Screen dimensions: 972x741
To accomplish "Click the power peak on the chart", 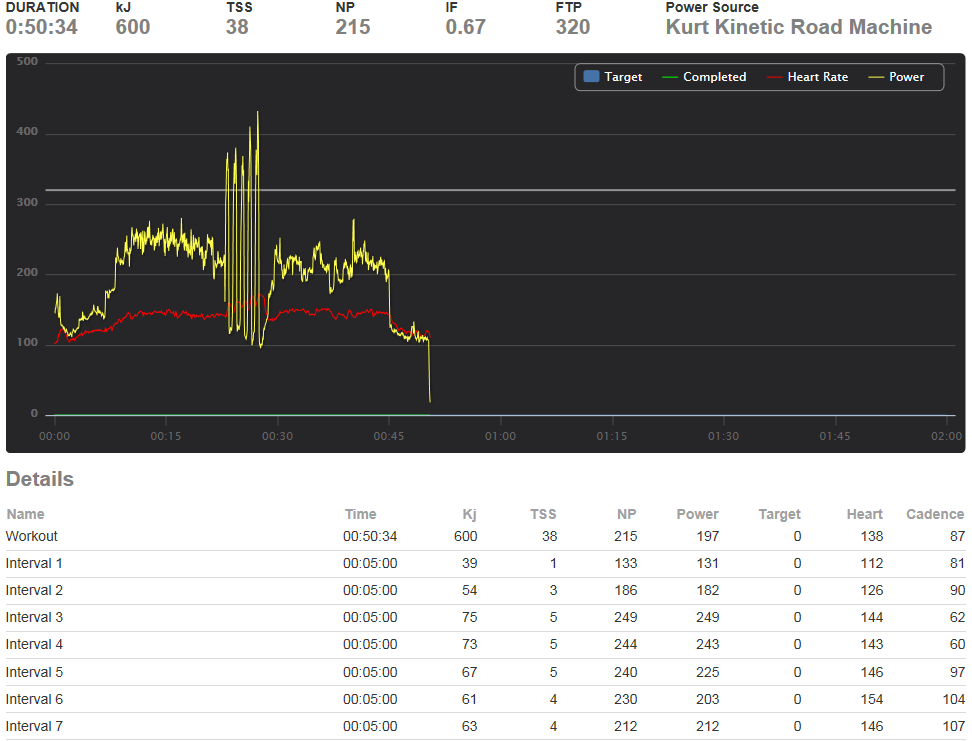I will coord(258,113).
